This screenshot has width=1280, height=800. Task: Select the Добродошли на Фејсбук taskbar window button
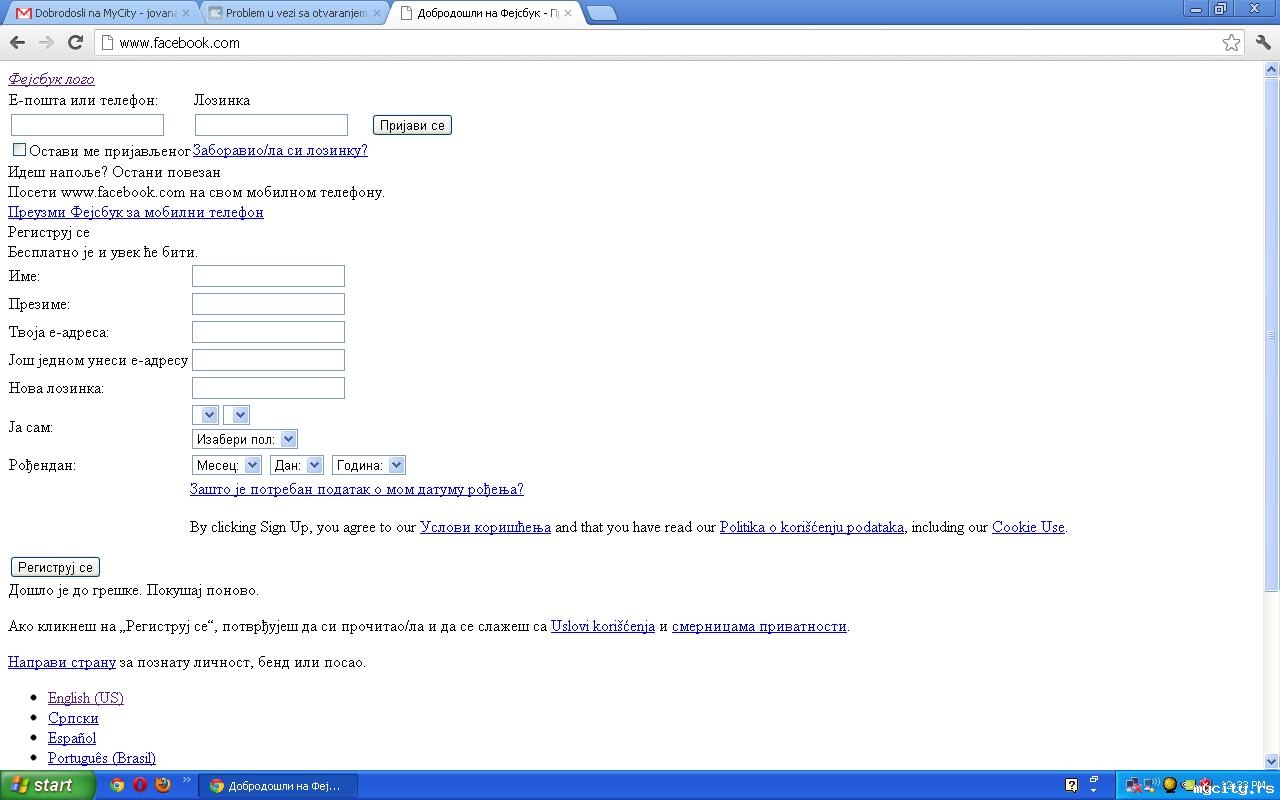tap(278, 786)
